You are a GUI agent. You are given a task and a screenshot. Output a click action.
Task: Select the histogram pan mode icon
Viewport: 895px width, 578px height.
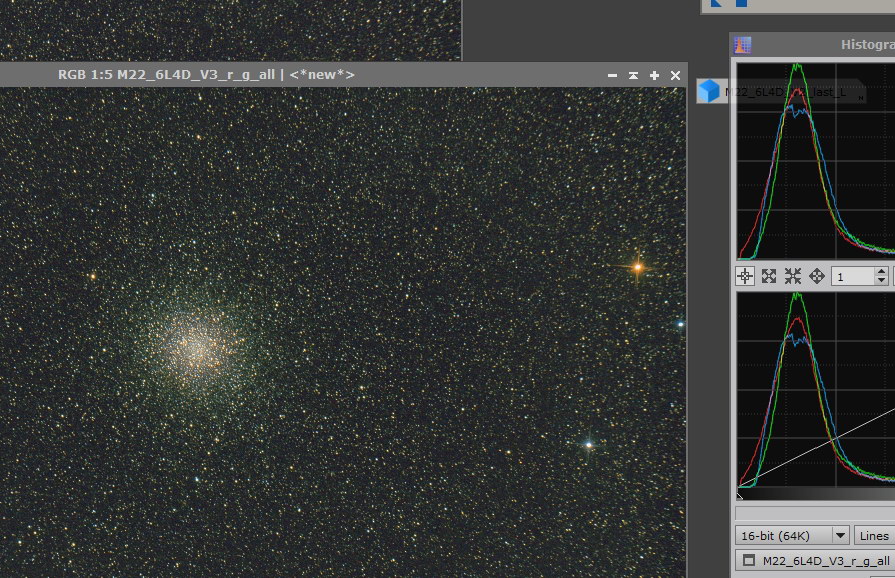(x=817, y=277)
